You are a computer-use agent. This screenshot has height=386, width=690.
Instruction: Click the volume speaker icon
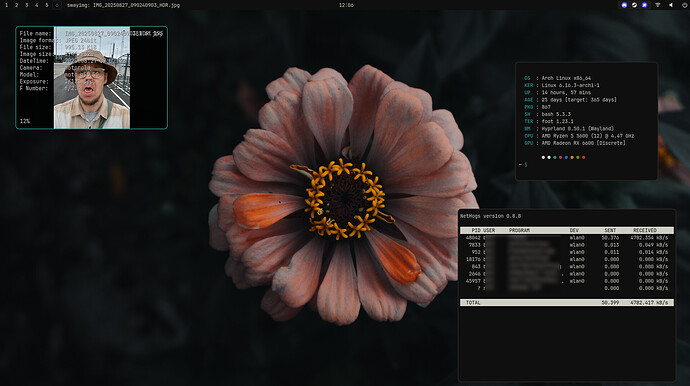click(x=671, y=5)
